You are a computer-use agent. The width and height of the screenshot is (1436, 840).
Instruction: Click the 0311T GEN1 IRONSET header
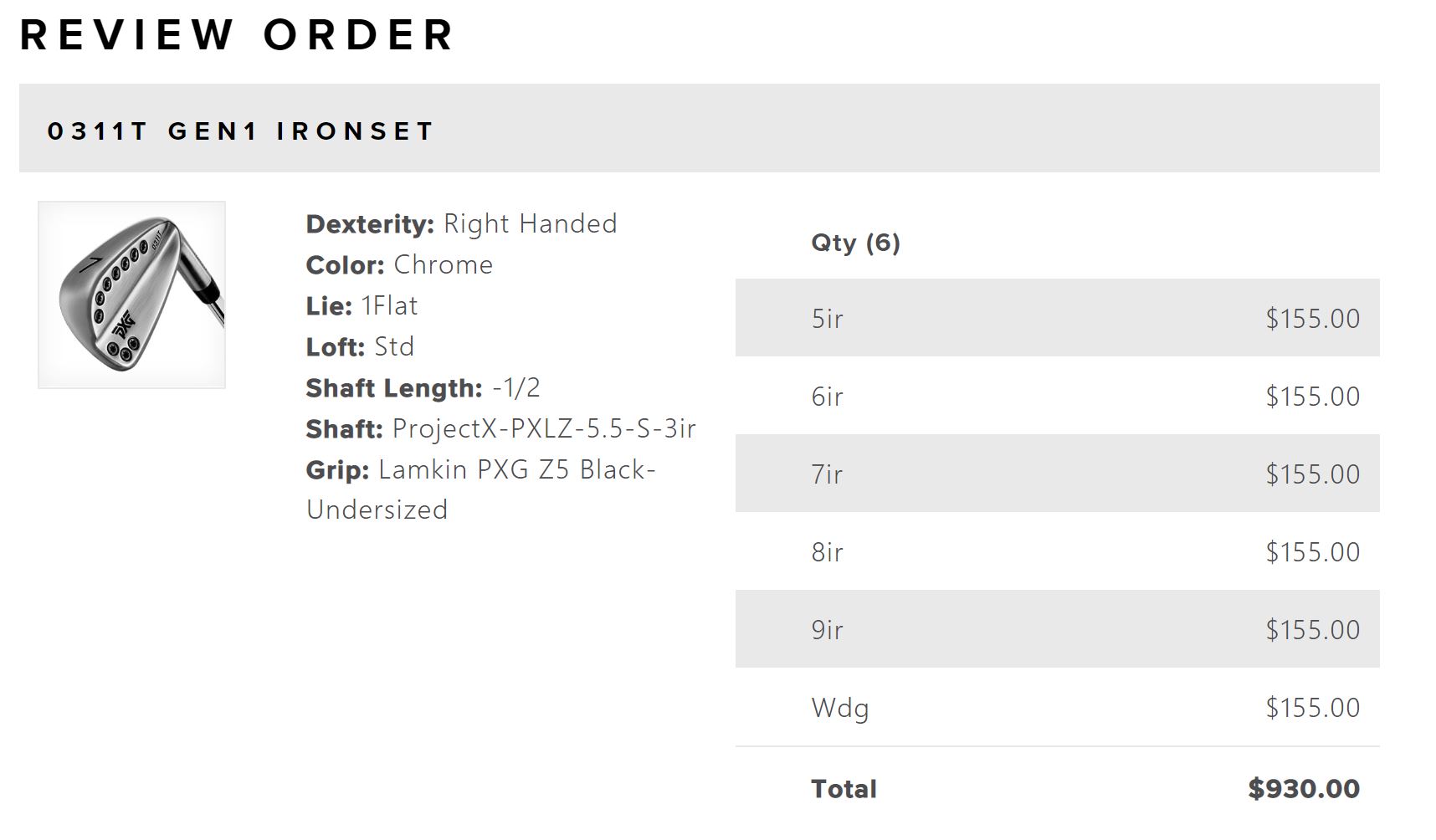coord(241,131)
